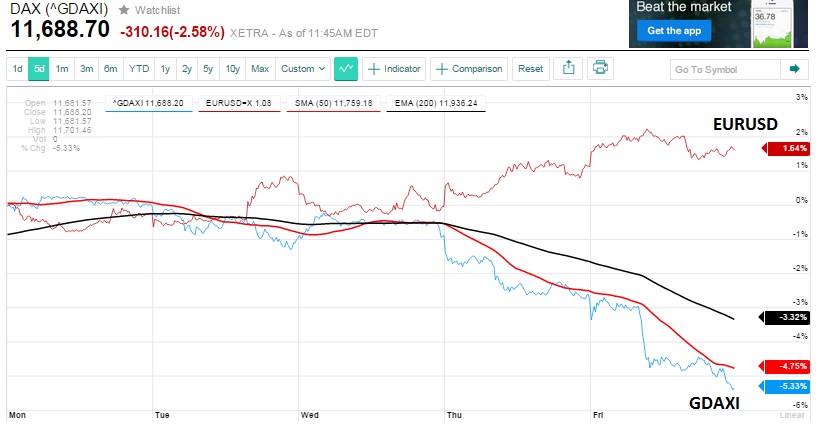Click the 1.64% EURUSD value marker
This screenshot has width=819, height=431.
(786, 148)
